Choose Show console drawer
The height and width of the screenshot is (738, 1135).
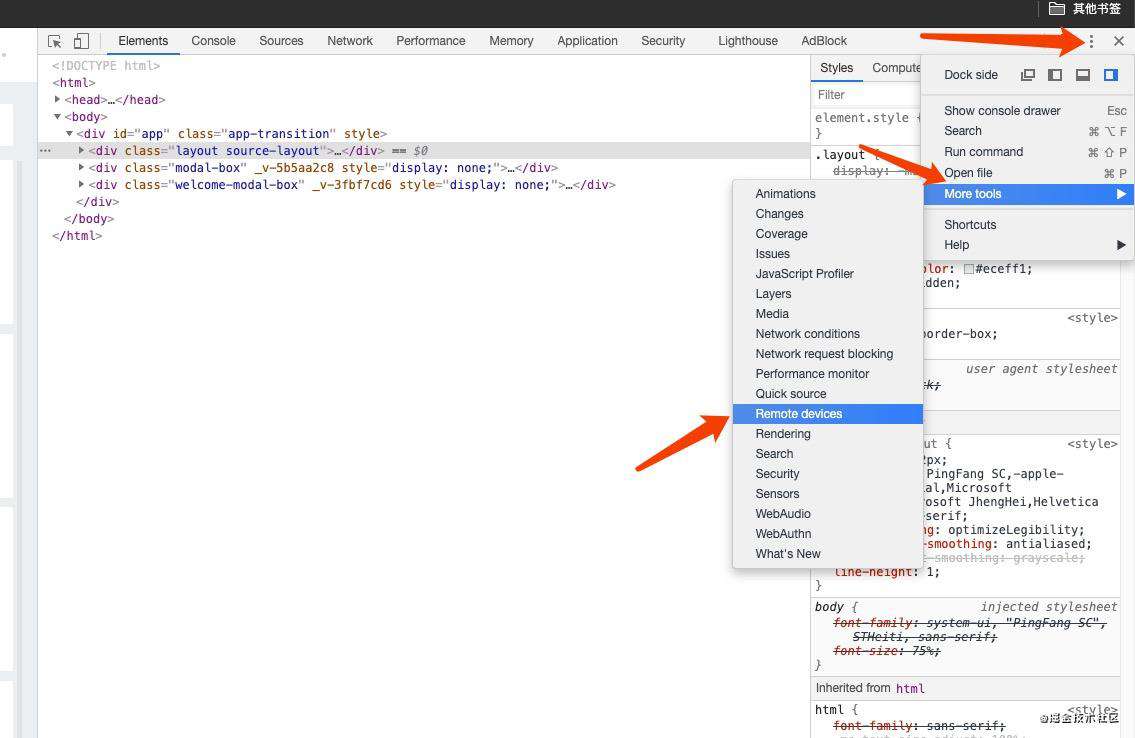1027,111
